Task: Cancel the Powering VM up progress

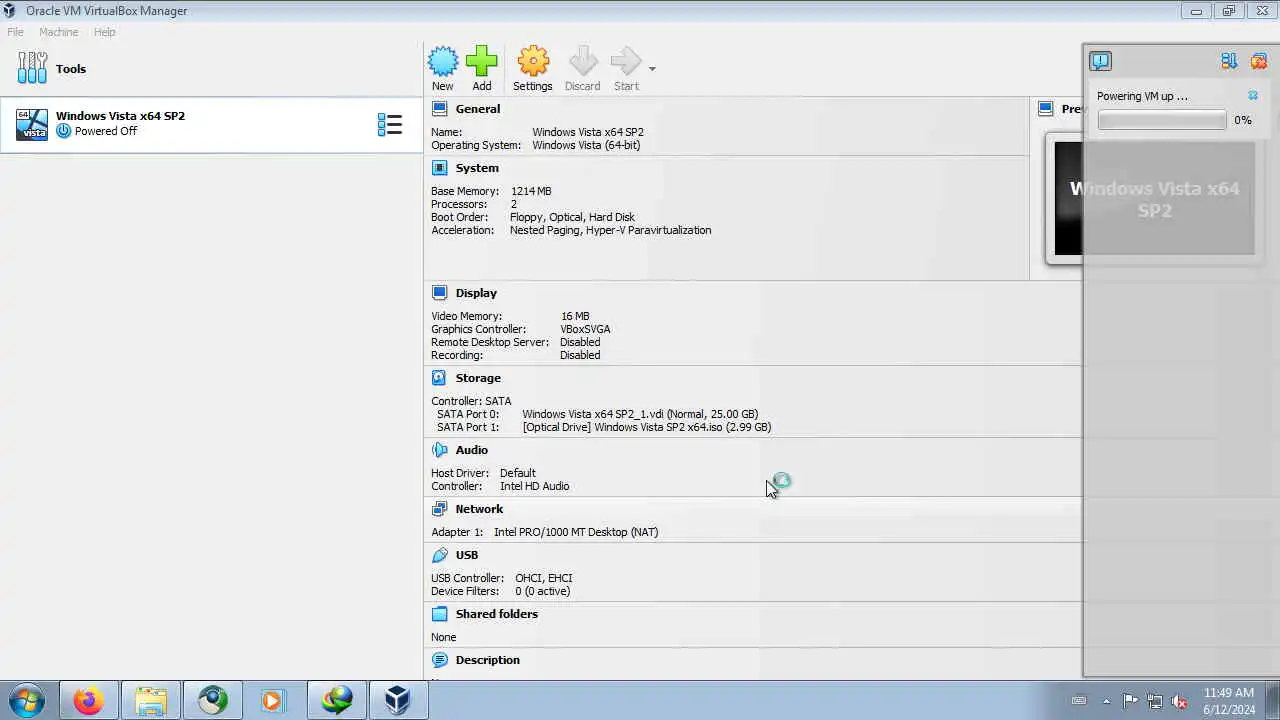Action: pyautogui.click(x=1252, y=96)
